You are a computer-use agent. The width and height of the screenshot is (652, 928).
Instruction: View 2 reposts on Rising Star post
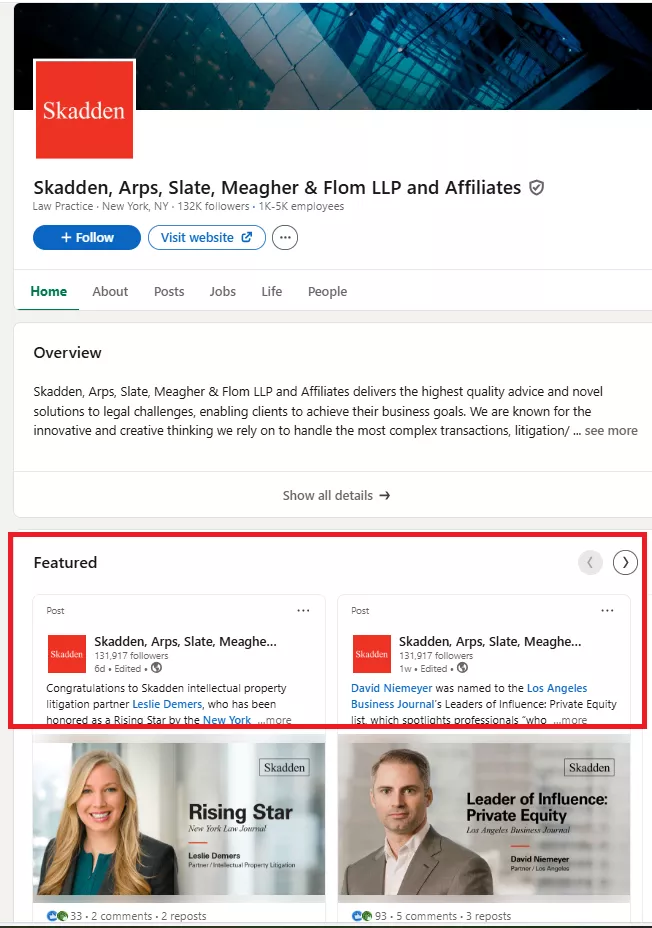point(184,916)
